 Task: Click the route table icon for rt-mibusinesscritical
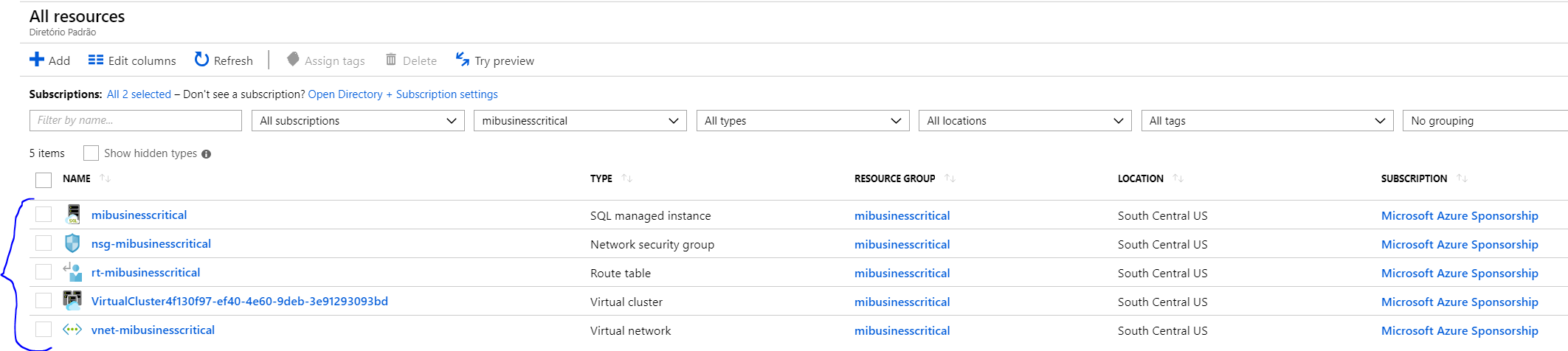[x=72, y=272]
